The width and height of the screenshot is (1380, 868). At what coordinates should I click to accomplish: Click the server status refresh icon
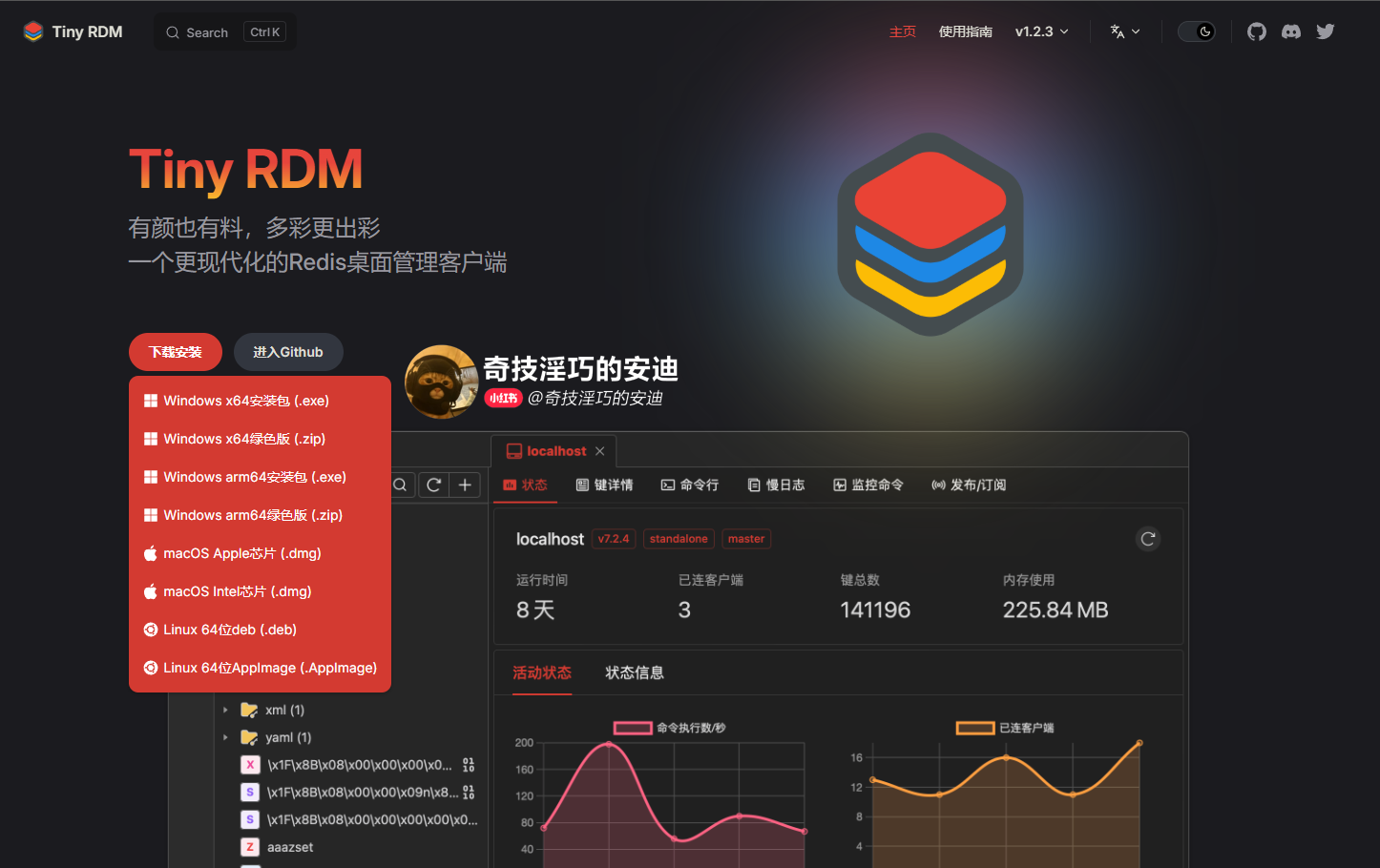[1148, 539]
